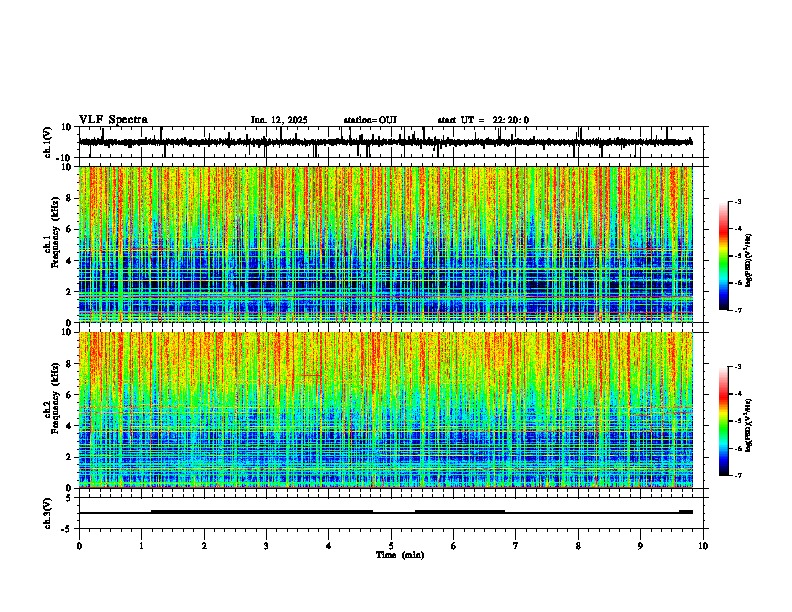
Task: Click the ch.1 spectrogram color bar
Action: tap(724, 256)
